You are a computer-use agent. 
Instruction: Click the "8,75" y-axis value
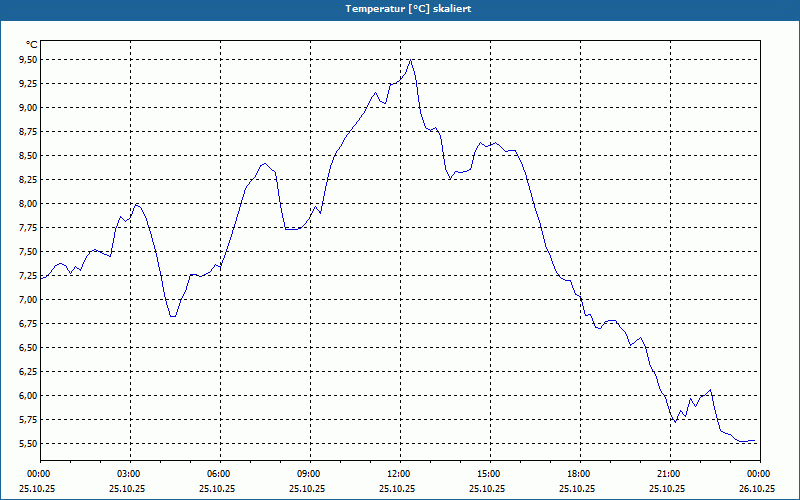coord(28,132)
